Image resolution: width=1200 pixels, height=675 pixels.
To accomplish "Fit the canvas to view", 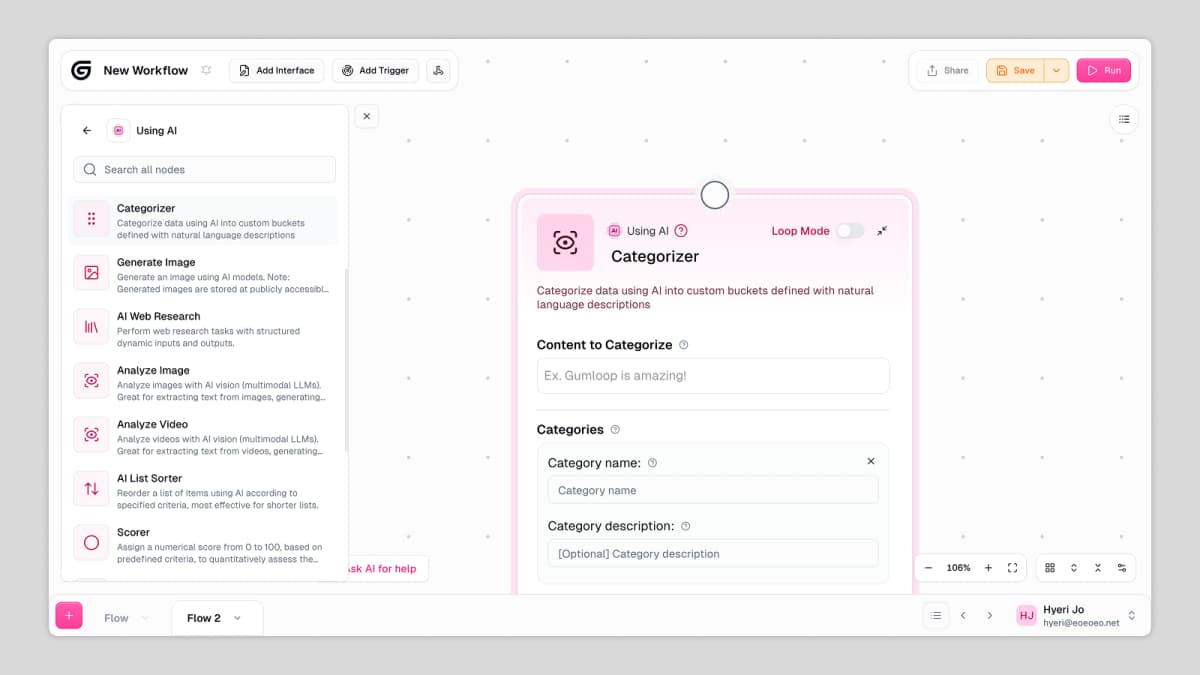I will [x=1012, y=568].
